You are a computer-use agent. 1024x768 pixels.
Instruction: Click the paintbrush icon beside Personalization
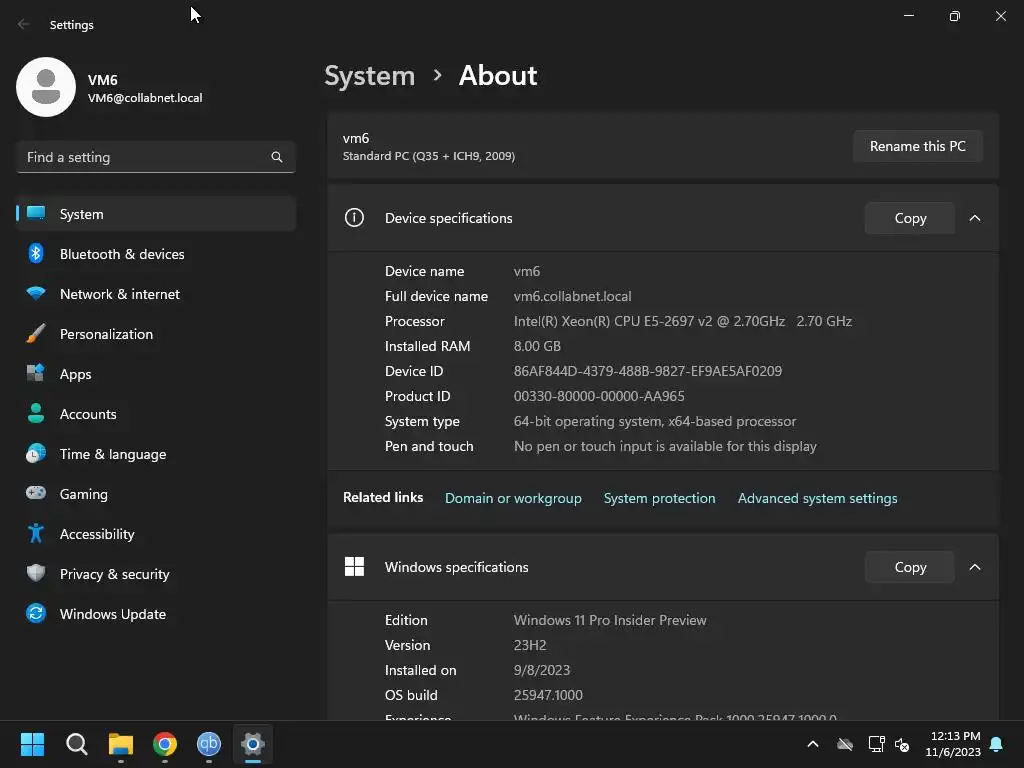click(x=36, y=333)
